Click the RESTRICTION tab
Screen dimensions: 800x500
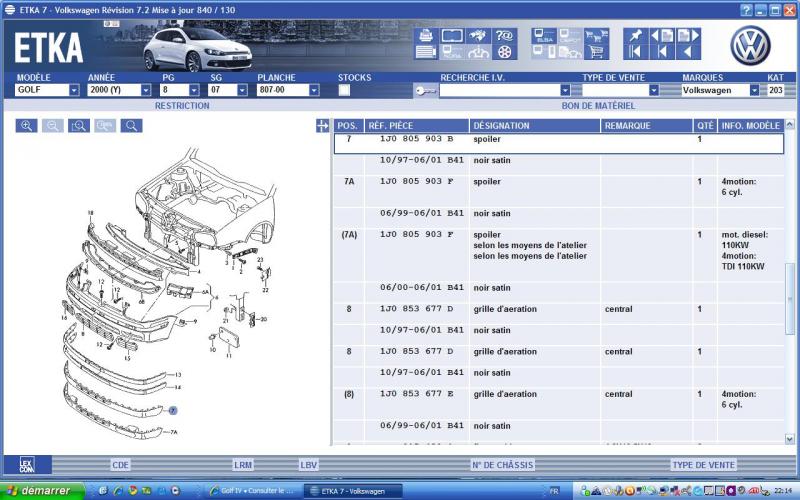(182, 106)
